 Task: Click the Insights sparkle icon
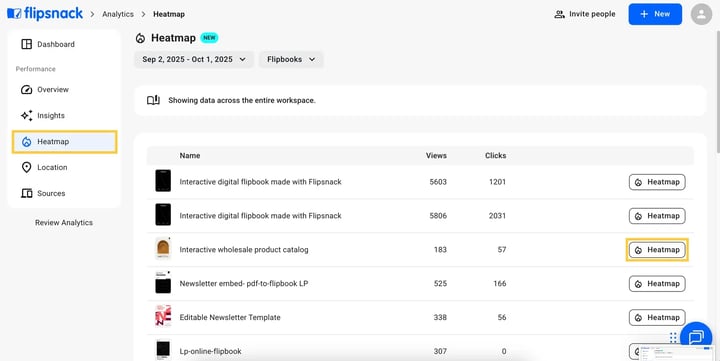pyautogui.click(x=27, y=115)
